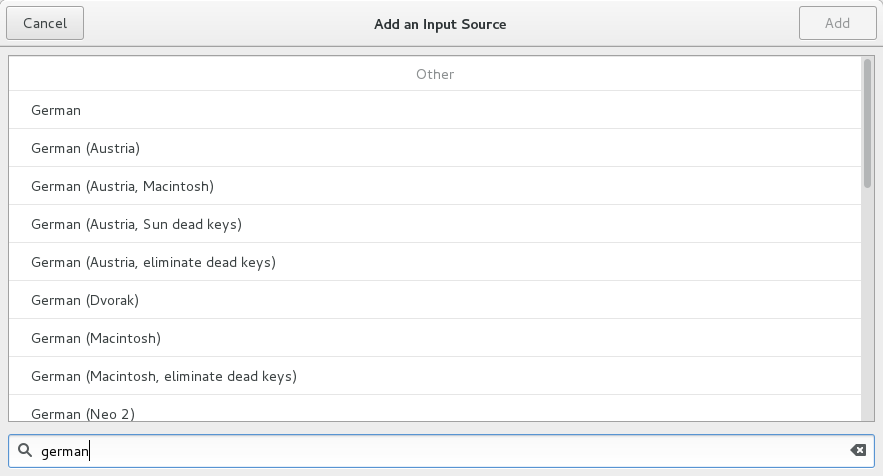Click the magnifier search icon
Viewport: 883px width, 476px height.
point(25,450)
